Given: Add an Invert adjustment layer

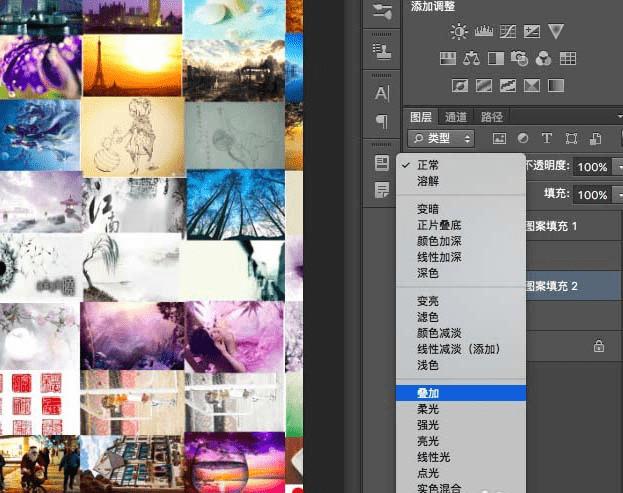Looking at the screenshot, I should pyautogui.click(x=460, y=85).
